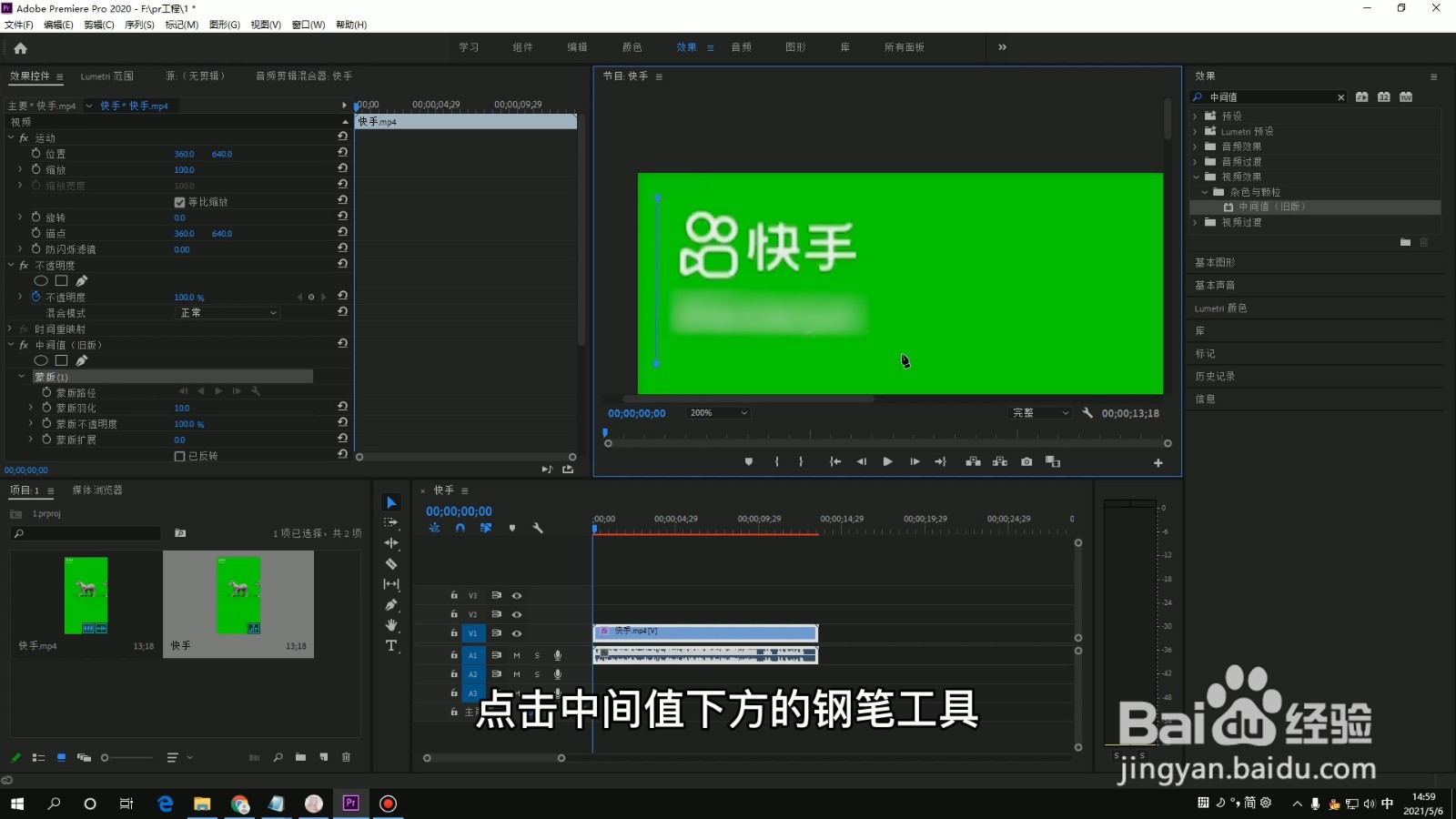Select the Track Select Forward tool
Viewport: 1456px width, 819px height.
pos(391,522)
